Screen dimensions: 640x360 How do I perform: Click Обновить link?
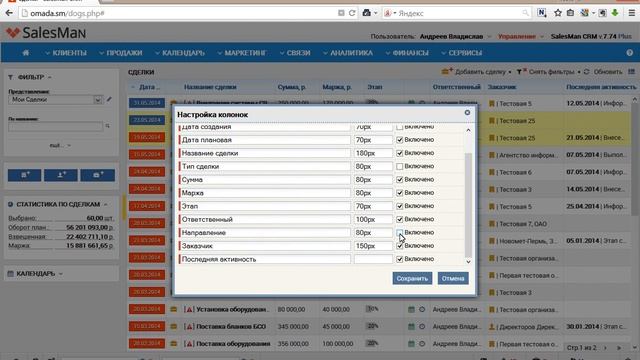coord(608,71)
